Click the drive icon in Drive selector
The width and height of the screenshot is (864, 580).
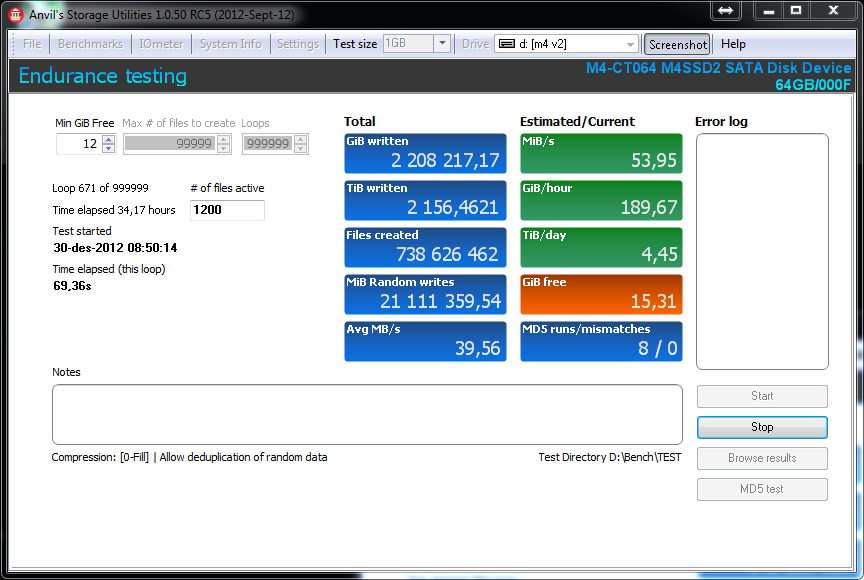(x=506, y=44)
